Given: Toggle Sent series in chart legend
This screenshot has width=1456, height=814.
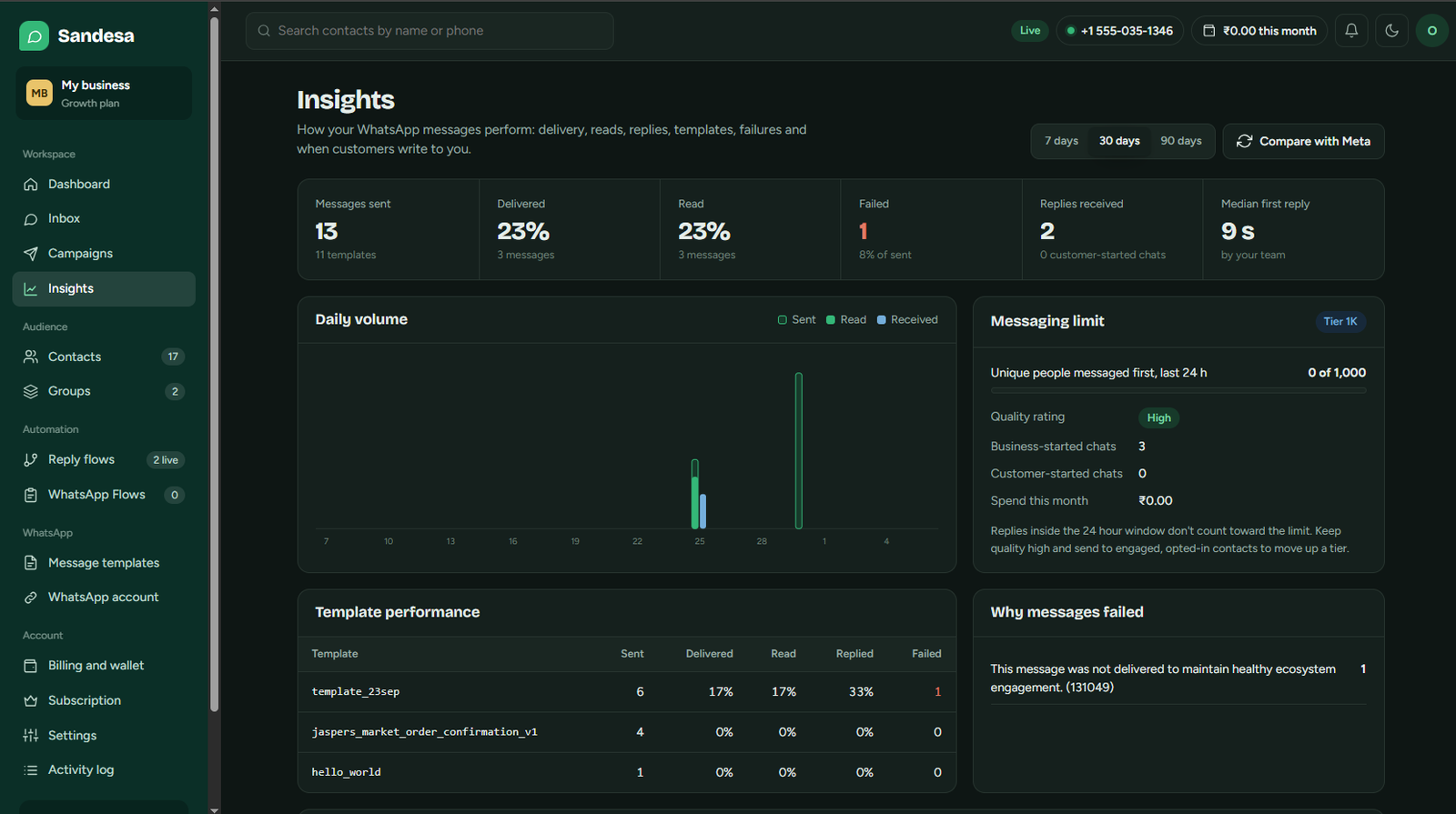Looking at the screenshot, I should pos(797,320).
